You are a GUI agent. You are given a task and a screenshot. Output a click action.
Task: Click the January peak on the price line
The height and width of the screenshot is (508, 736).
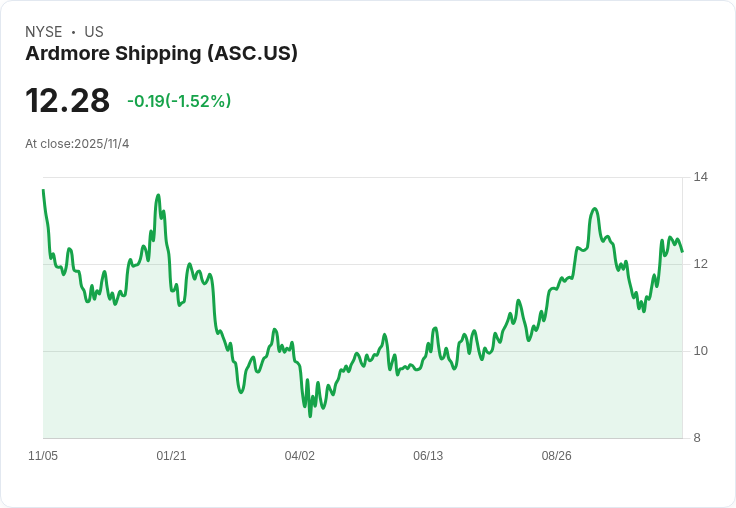(159, 195)
